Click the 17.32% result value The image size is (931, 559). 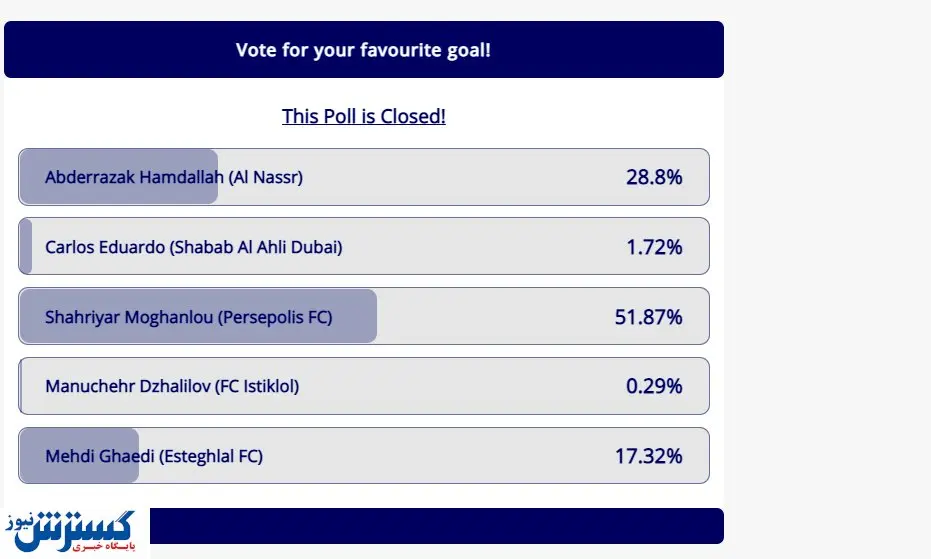tap(648, 456)
